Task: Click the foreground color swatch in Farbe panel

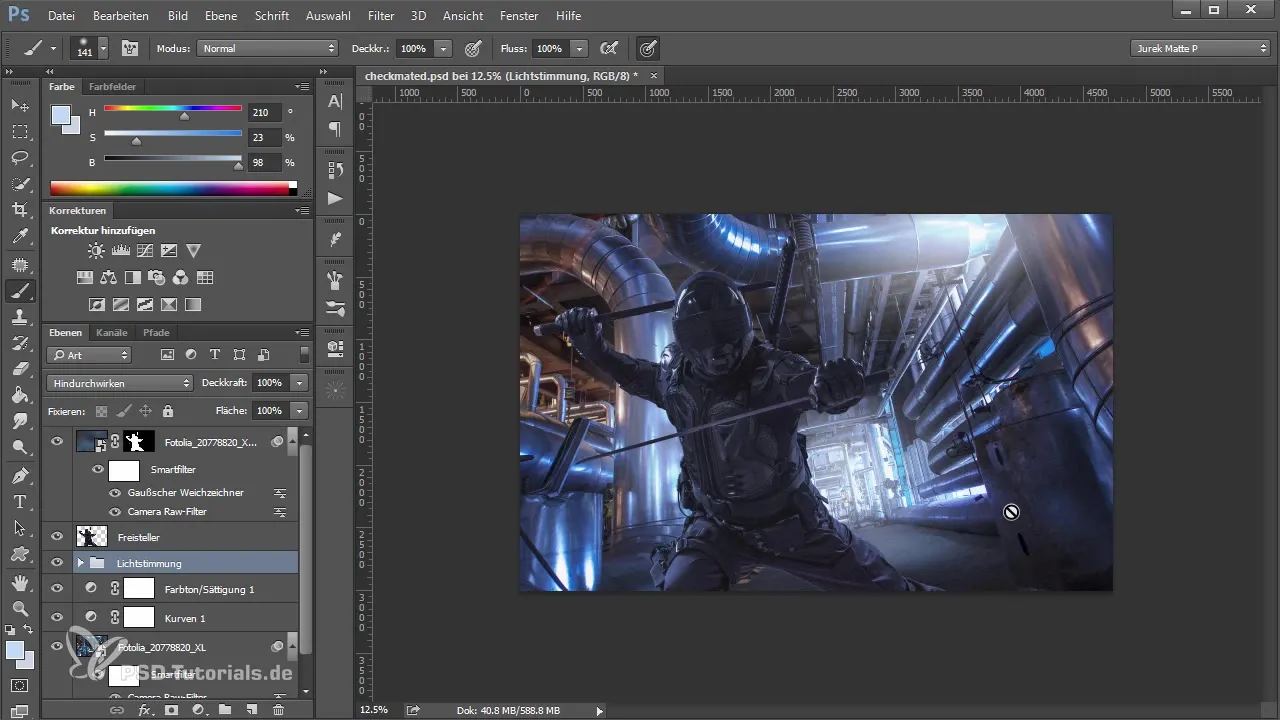Action: [61, 114]
